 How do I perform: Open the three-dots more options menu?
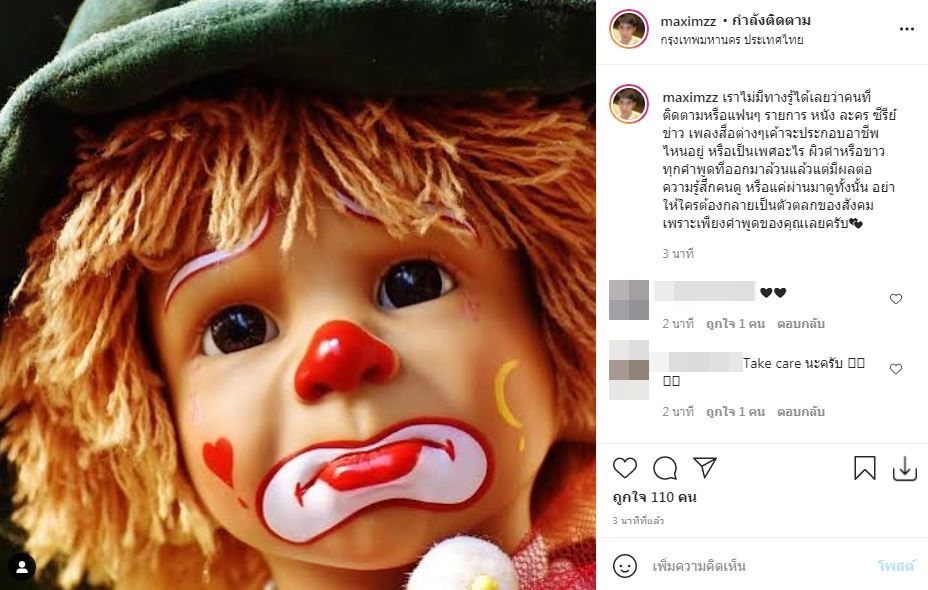[x=907, y=29]
